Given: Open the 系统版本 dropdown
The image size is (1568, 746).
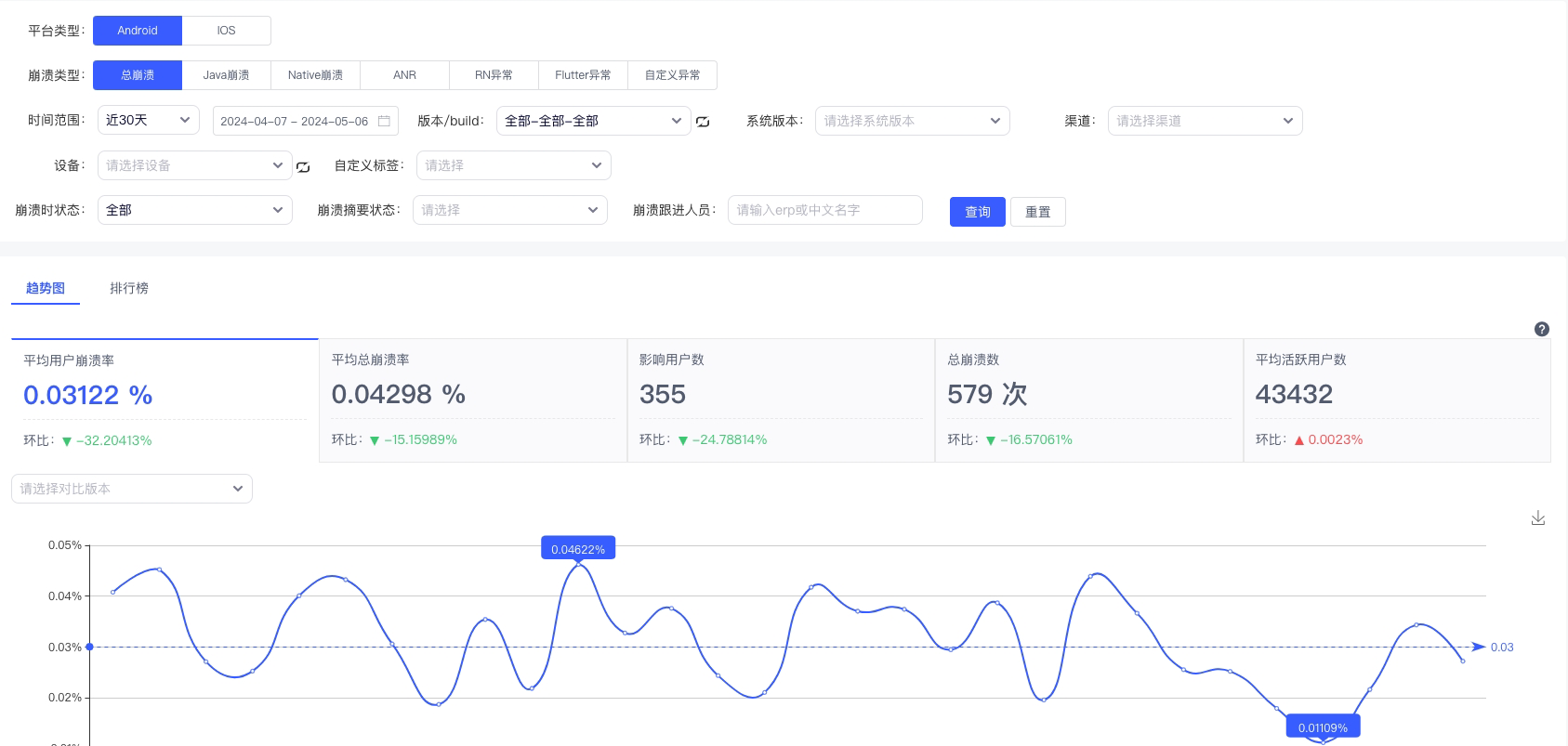Looking at the screenshot, I should [x=913, y=121].
